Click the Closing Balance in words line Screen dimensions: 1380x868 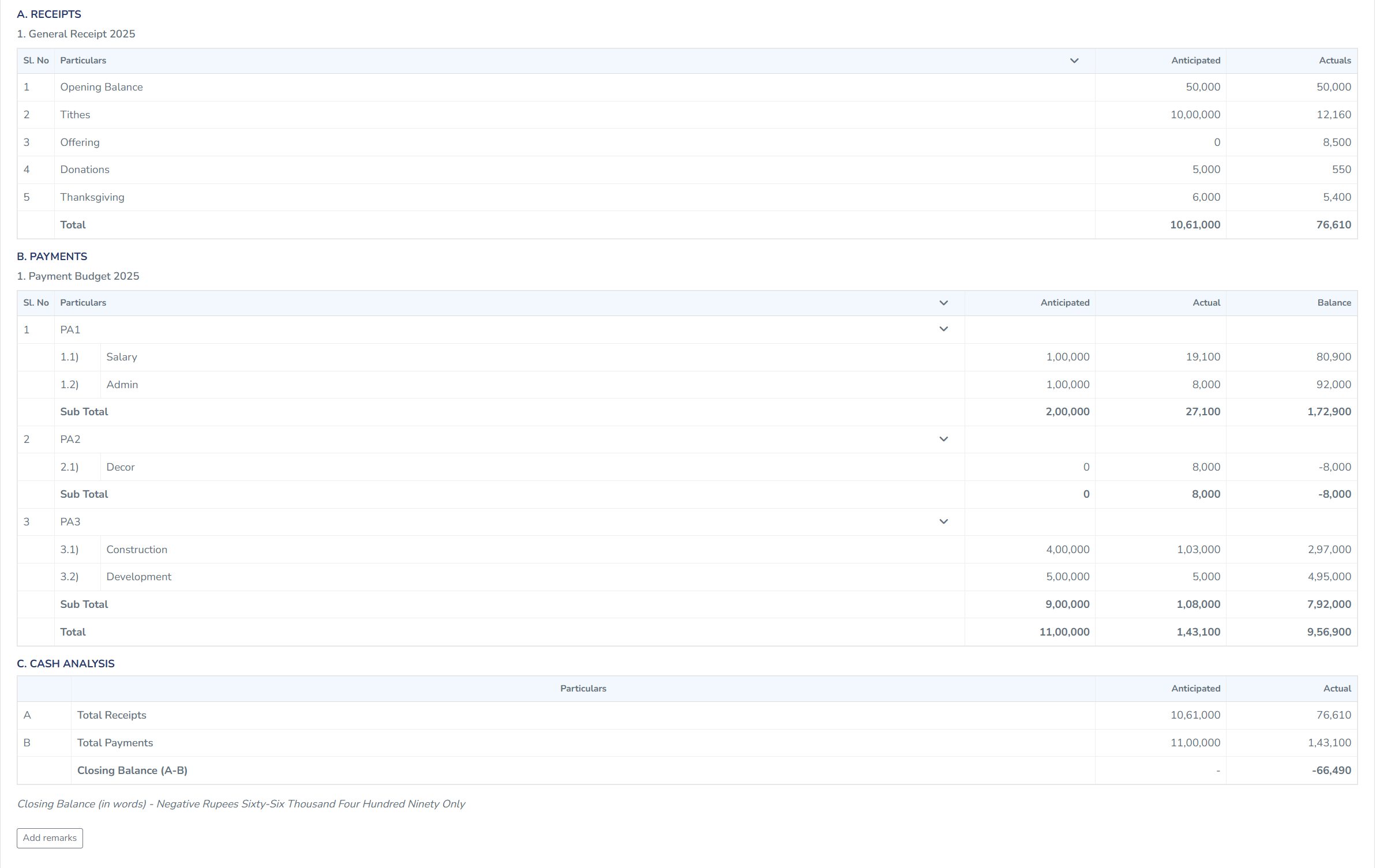click(x=241, y=804)
